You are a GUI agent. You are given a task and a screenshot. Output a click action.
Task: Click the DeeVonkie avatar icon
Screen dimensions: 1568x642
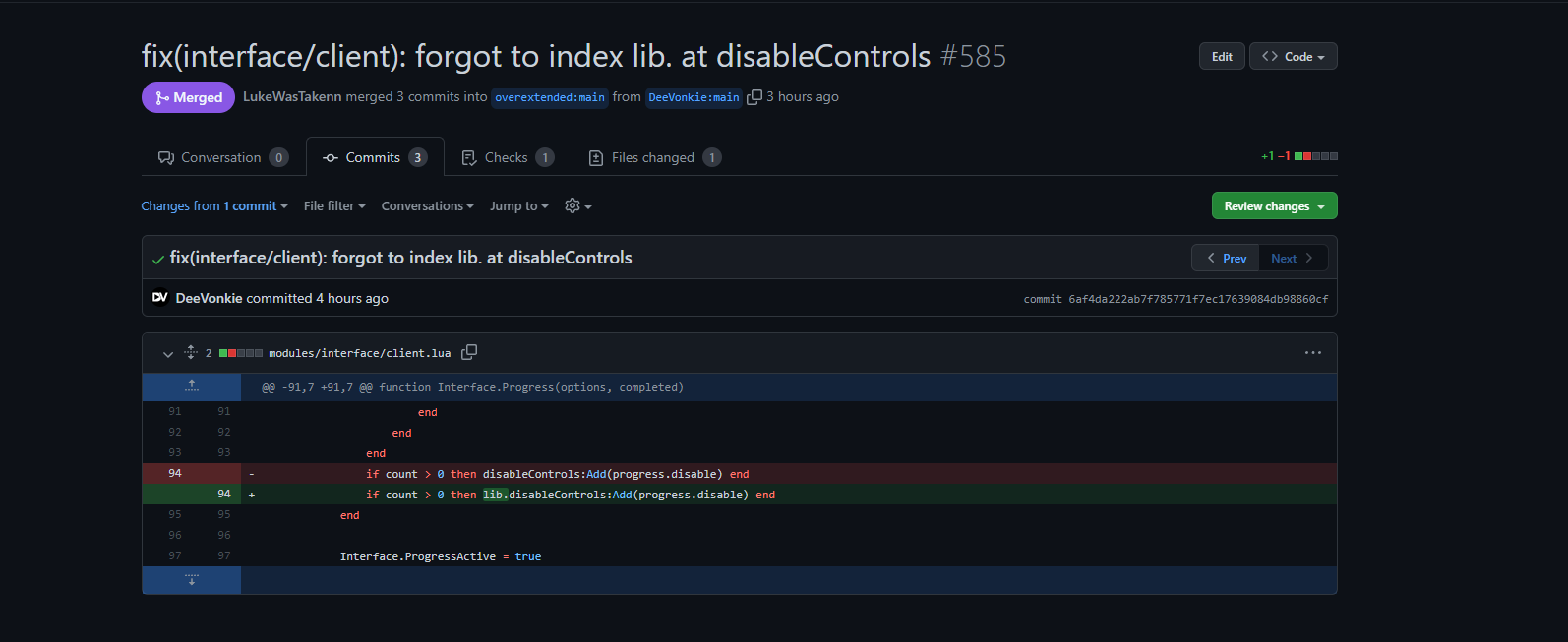pyautogui.click(x=160, y=298)
